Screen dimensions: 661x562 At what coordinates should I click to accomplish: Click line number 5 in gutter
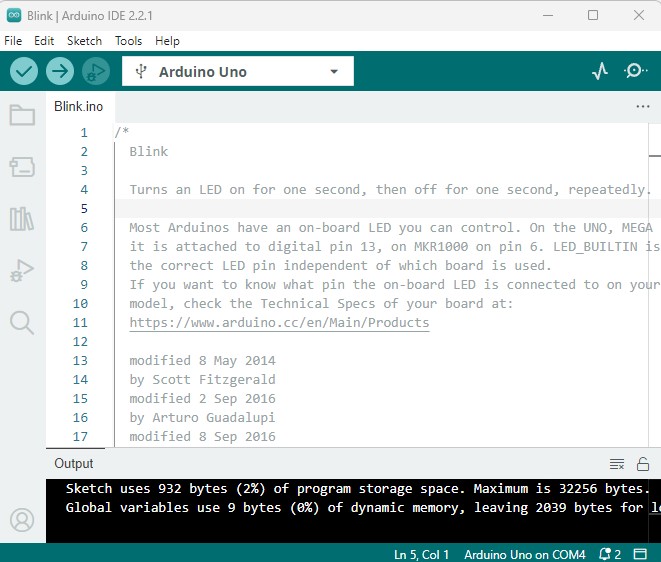84,209
